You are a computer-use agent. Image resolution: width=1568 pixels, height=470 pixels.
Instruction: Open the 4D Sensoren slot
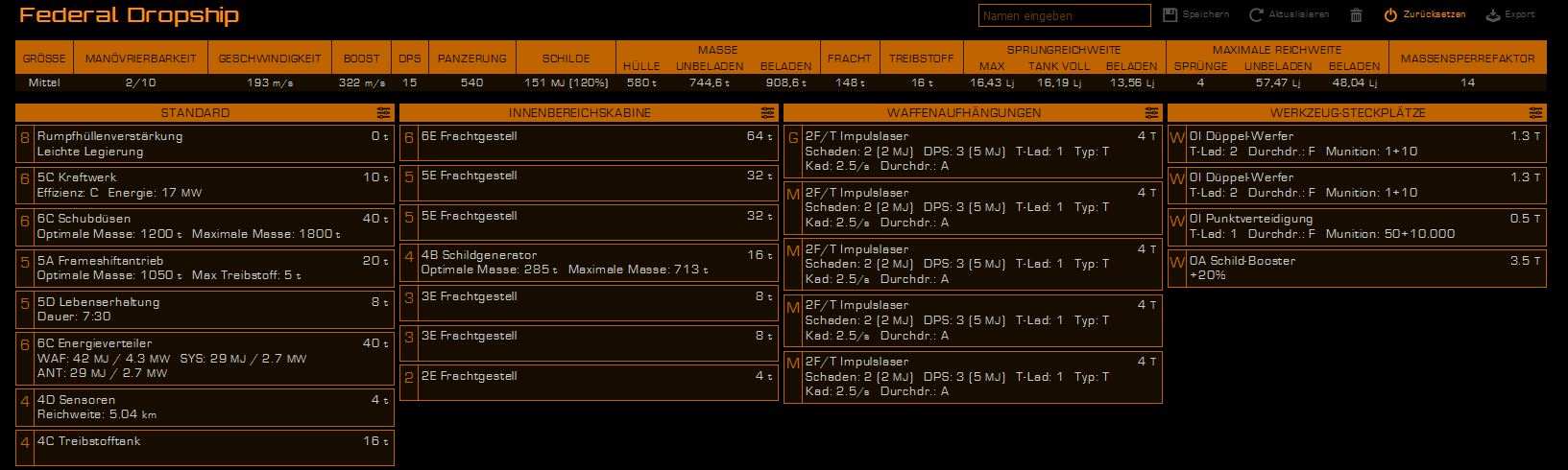205,407
